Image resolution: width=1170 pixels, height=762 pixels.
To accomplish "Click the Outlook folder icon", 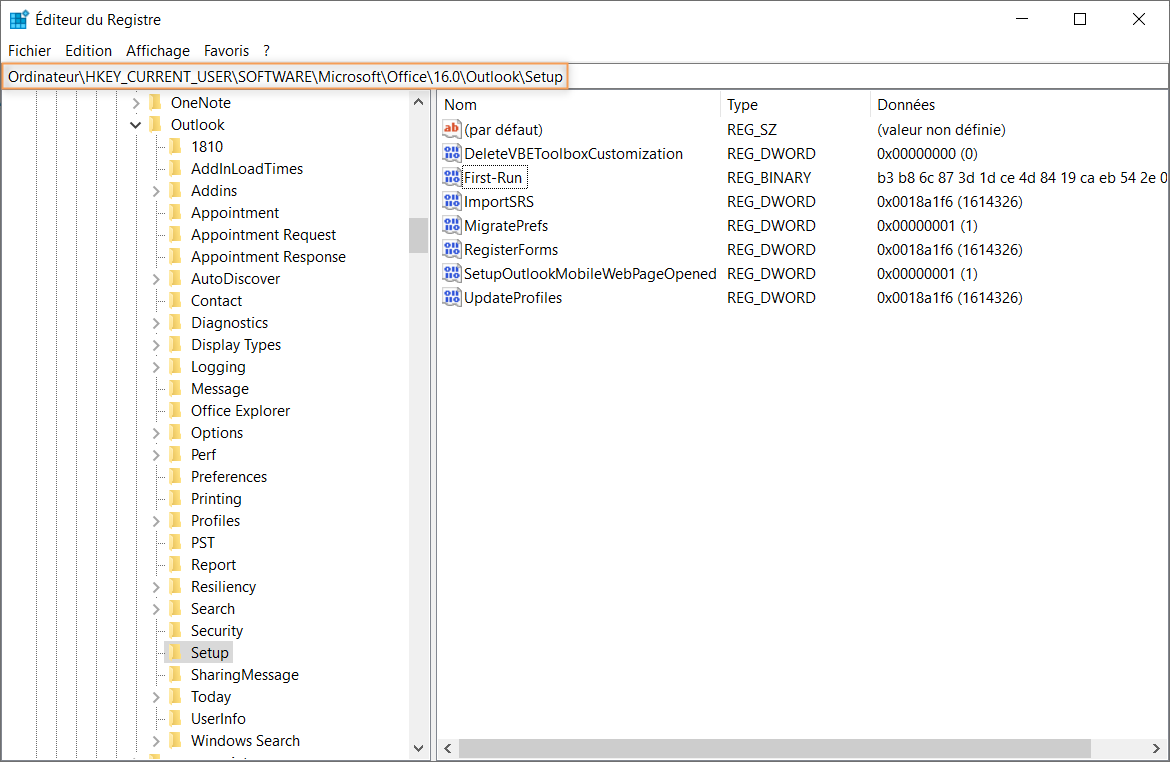I will (x=155, y=124).
